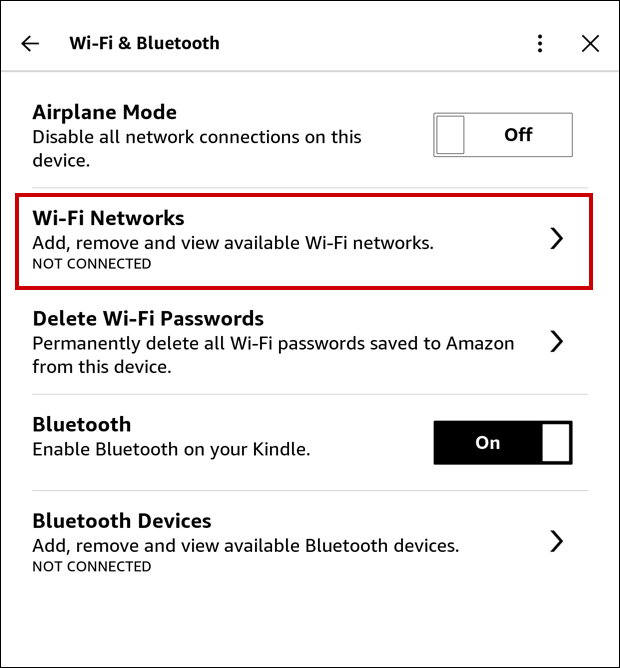The width and height of the screenshot is (620, 668).
Task: Click the Wi-Fi & Bluetooth page title
Action: click(x=144, y=43)
